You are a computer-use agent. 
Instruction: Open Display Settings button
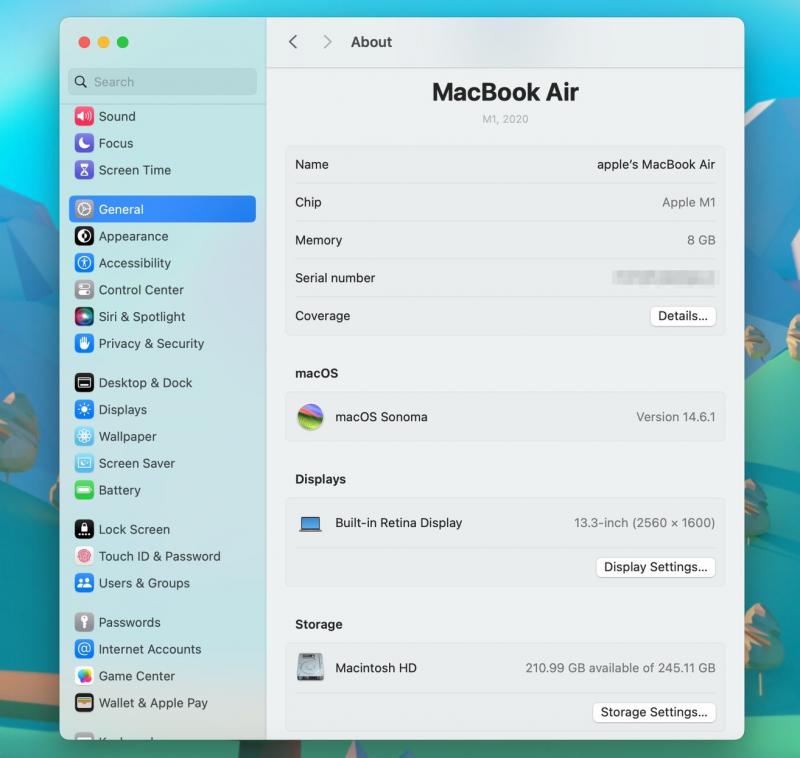coord(656,567)
